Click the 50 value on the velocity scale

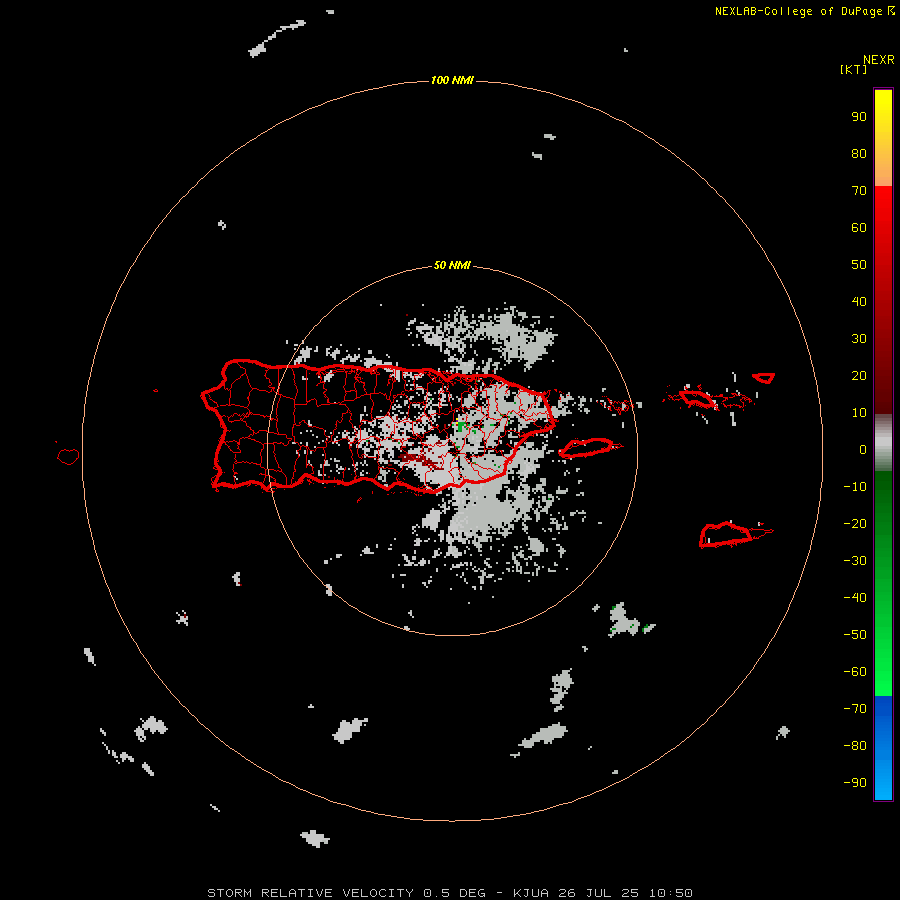tap(859, 265)
